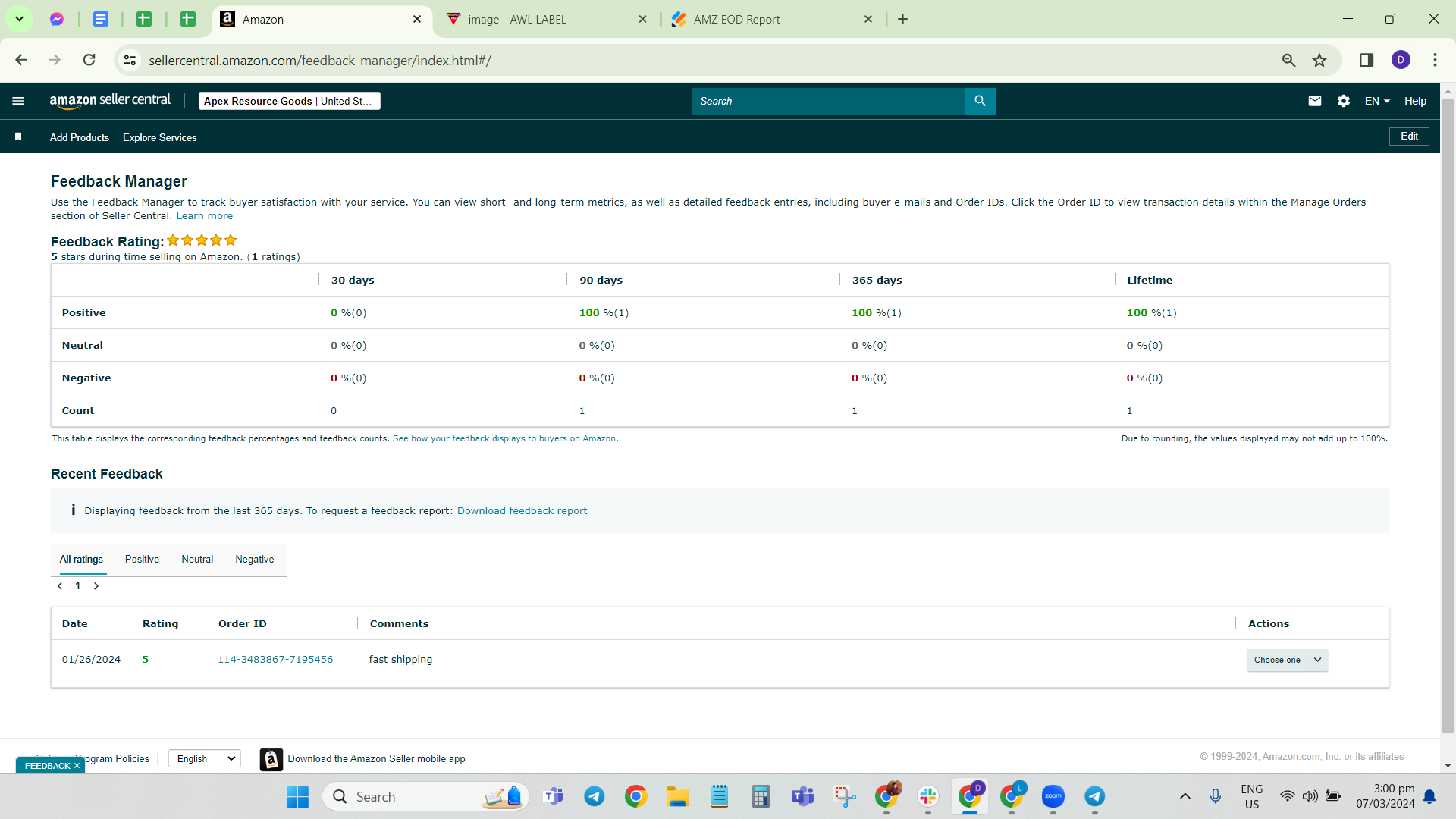Click the 01/26/2024 date cell
Screen dimensions: 1456x819
(x=91, y=660)
